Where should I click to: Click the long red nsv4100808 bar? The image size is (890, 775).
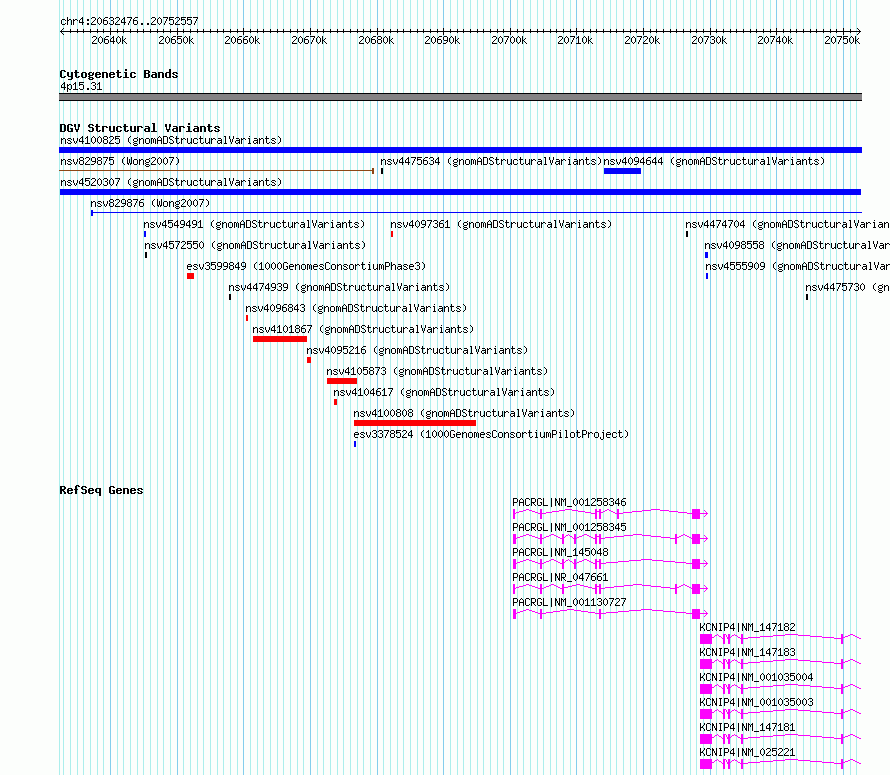tap(415, 423)
